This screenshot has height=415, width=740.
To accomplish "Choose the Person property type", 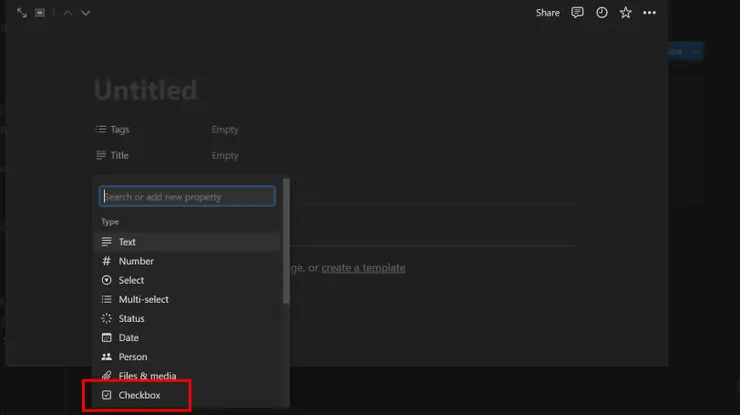I will coord(187,356).
